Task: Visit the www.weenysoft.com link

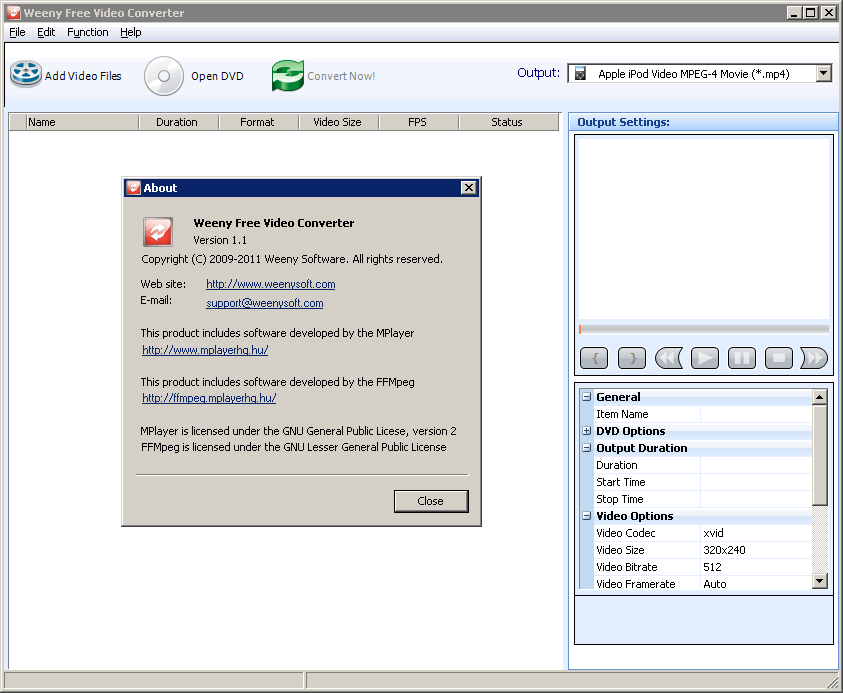Action: coord(270,284)
